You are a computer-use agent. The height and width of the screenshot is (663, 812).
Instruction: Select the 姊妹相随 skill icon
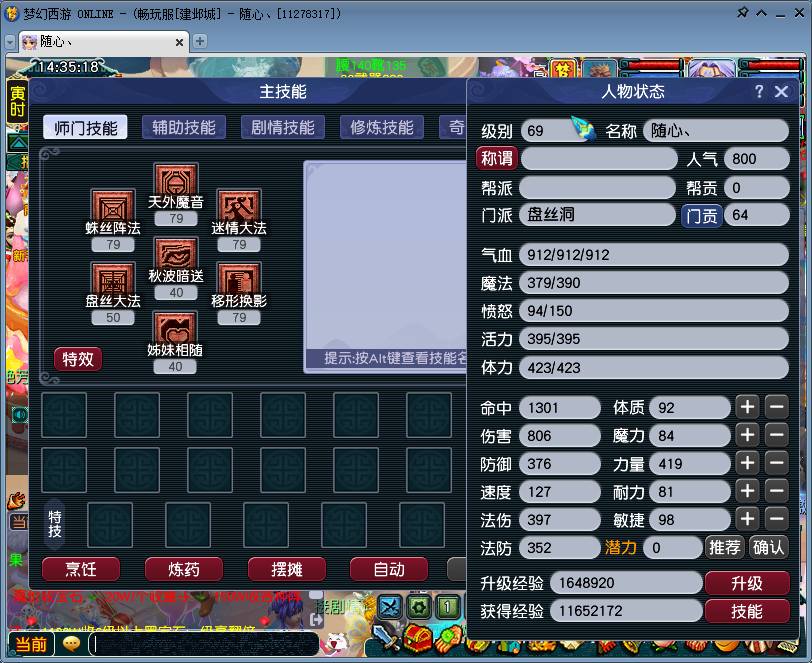(175, 327)
